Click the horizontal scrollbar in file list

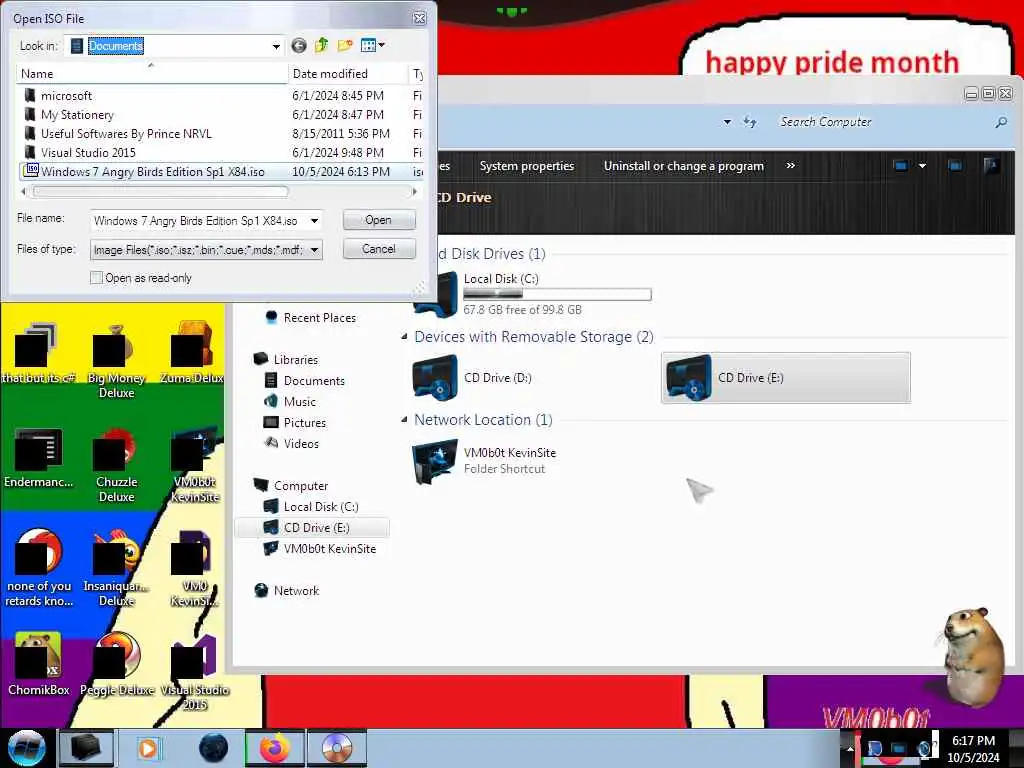(161, 191)
